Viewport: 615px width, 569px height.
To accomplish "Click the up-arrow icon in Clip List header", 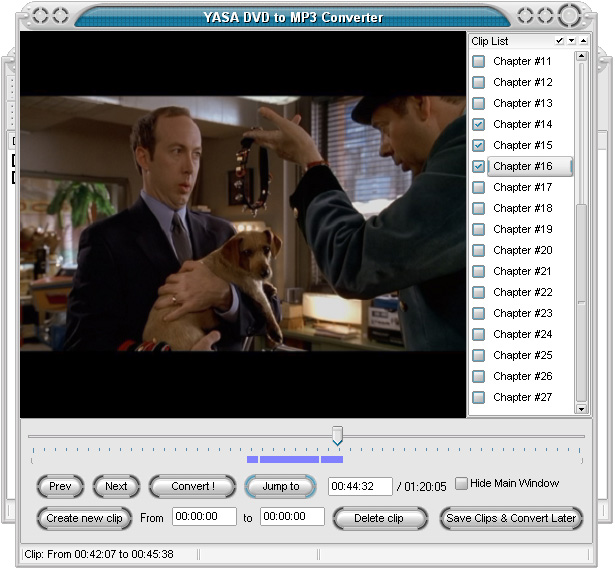I will (584, 41).
